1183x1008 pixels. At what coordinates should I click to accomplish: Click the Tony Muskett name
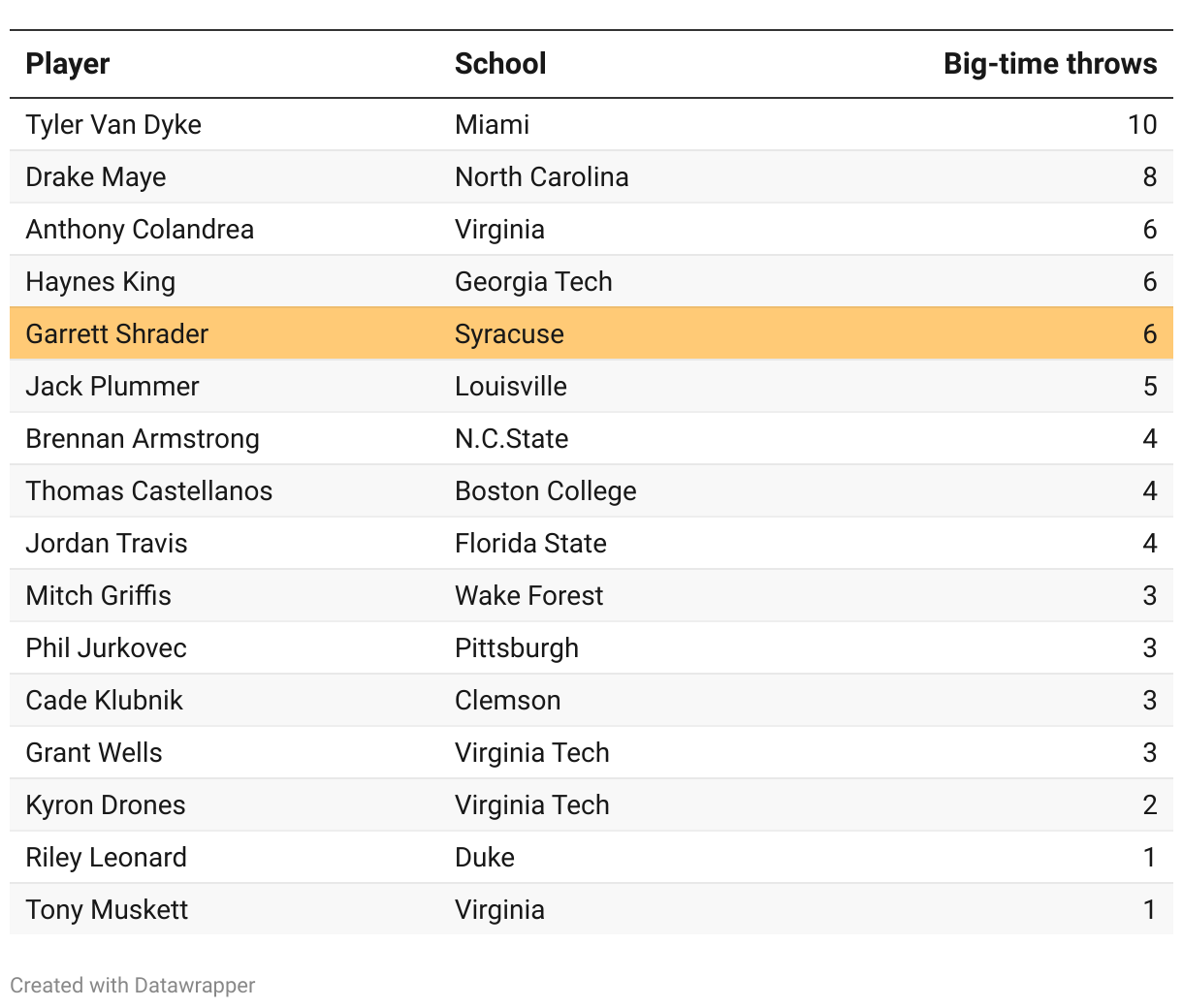(107, 910)
